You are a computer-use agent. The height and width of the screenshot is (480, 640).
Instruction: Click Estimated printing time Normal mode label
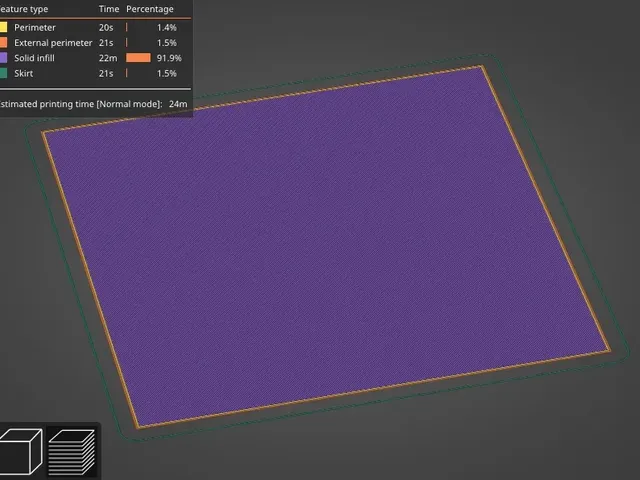(80, 104)
